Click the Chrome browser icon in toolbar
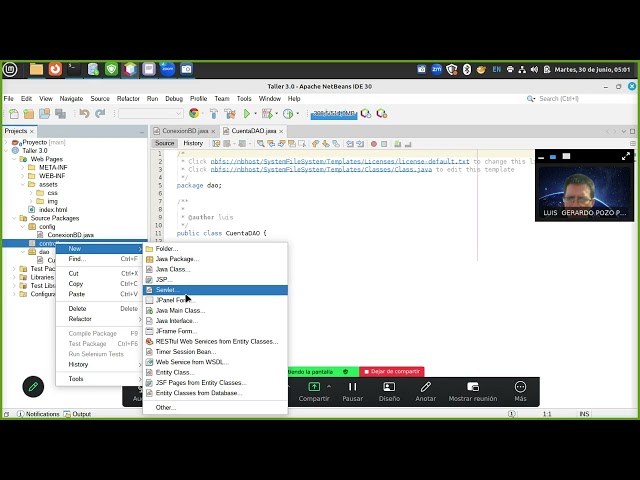The image size is (640, 480). (x=194, y=113)
